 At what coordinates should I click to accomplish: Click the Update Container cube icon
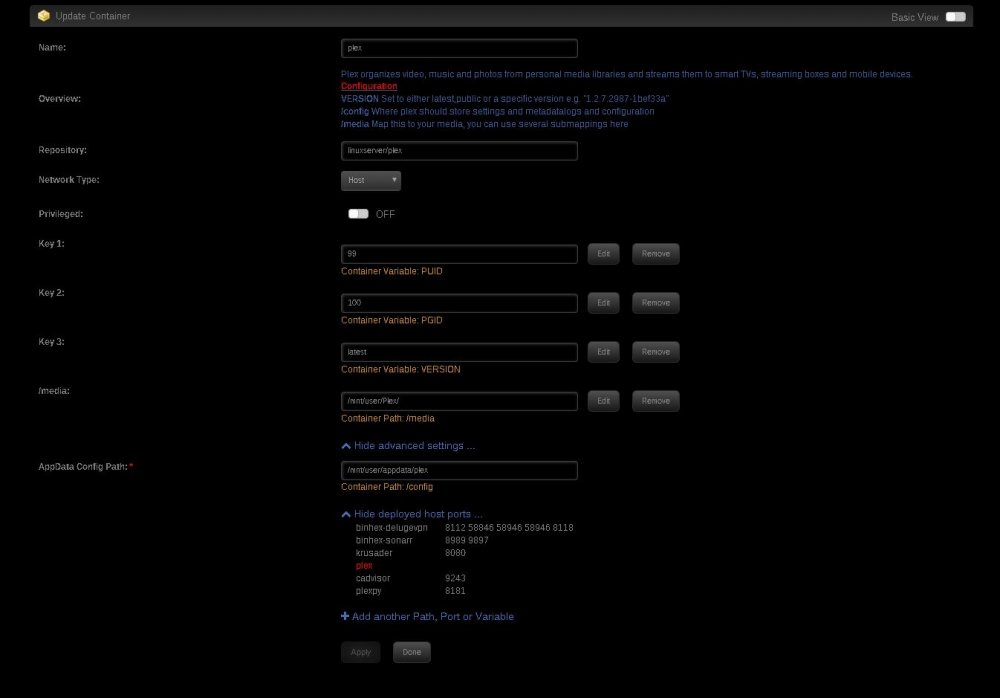click(44, 16)
